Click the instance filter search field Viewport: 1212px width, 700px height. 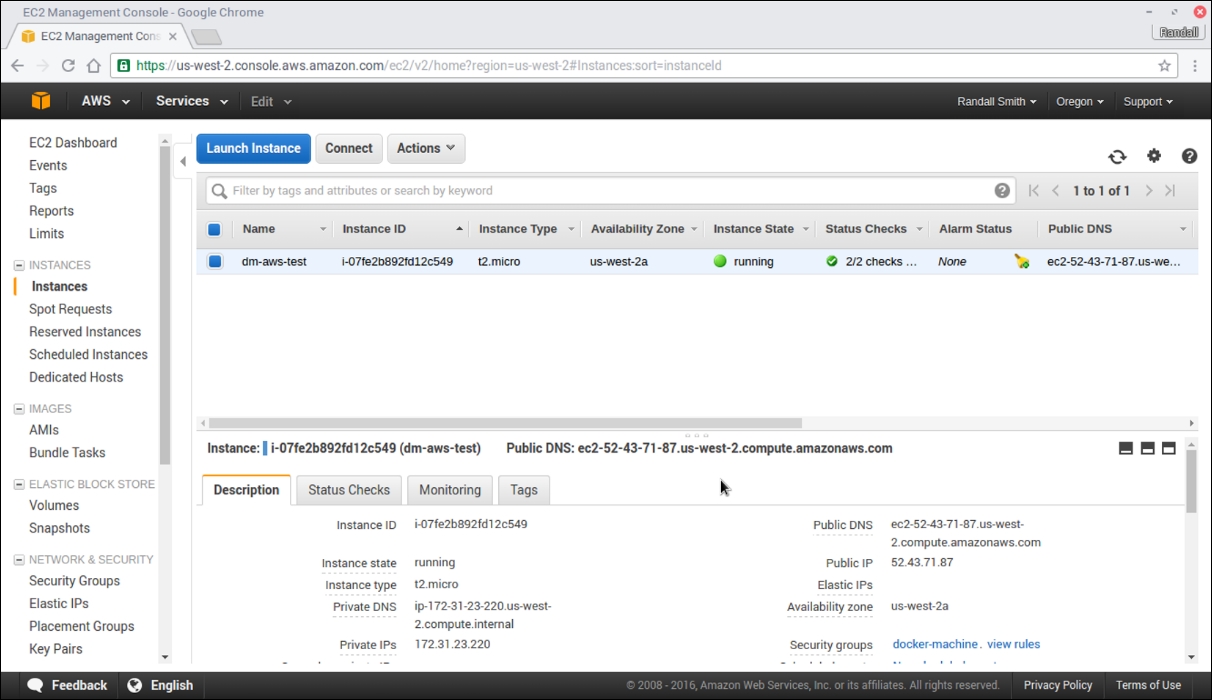[610, 191]
